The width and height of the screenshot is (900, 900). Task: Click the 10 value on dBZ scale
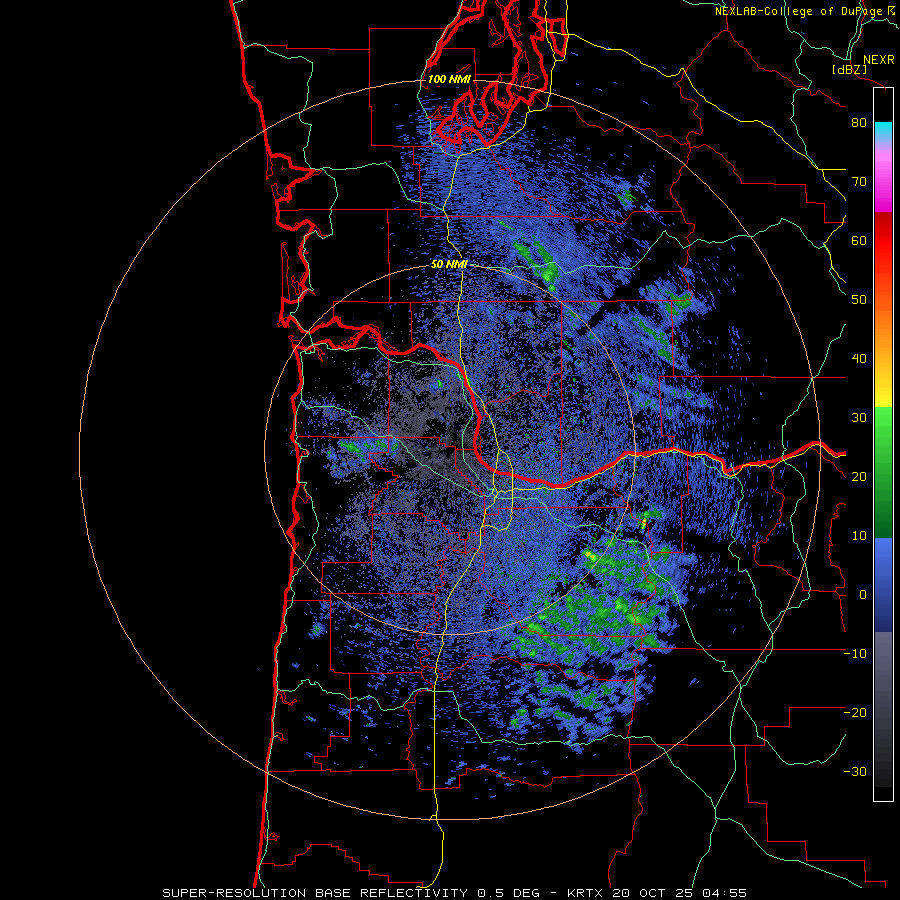click(x=859, y=536)
